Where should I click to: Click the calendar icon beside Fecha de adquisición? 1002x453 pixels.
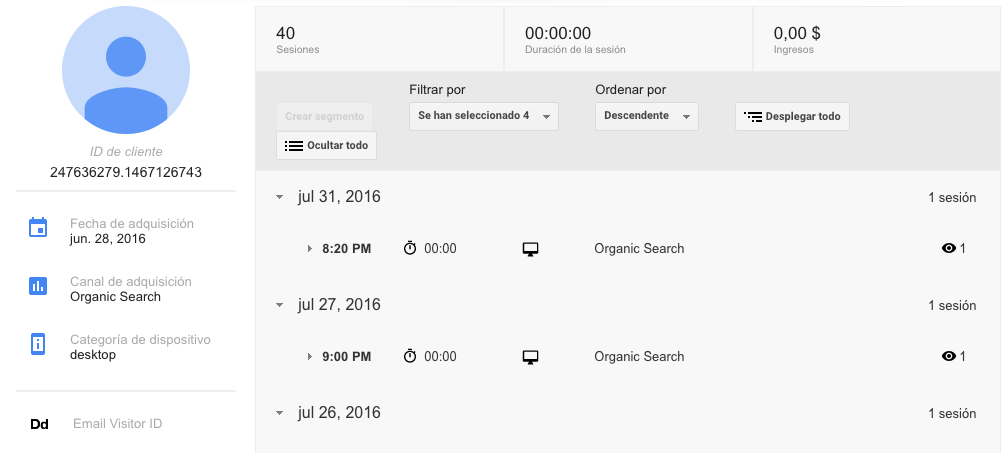pyautogui.click(x=38, y=228)
